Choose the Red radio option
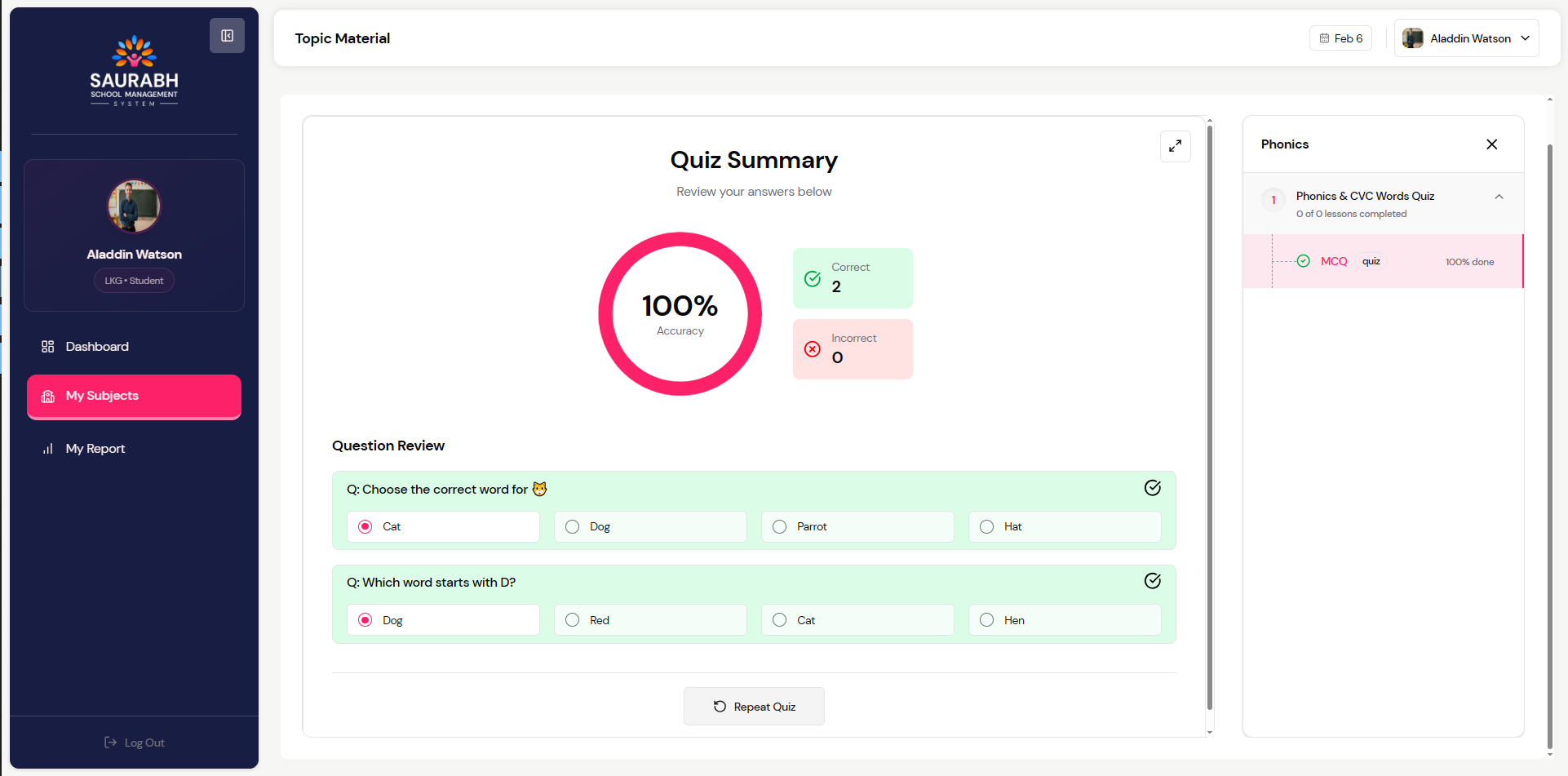 coord(573,620)
